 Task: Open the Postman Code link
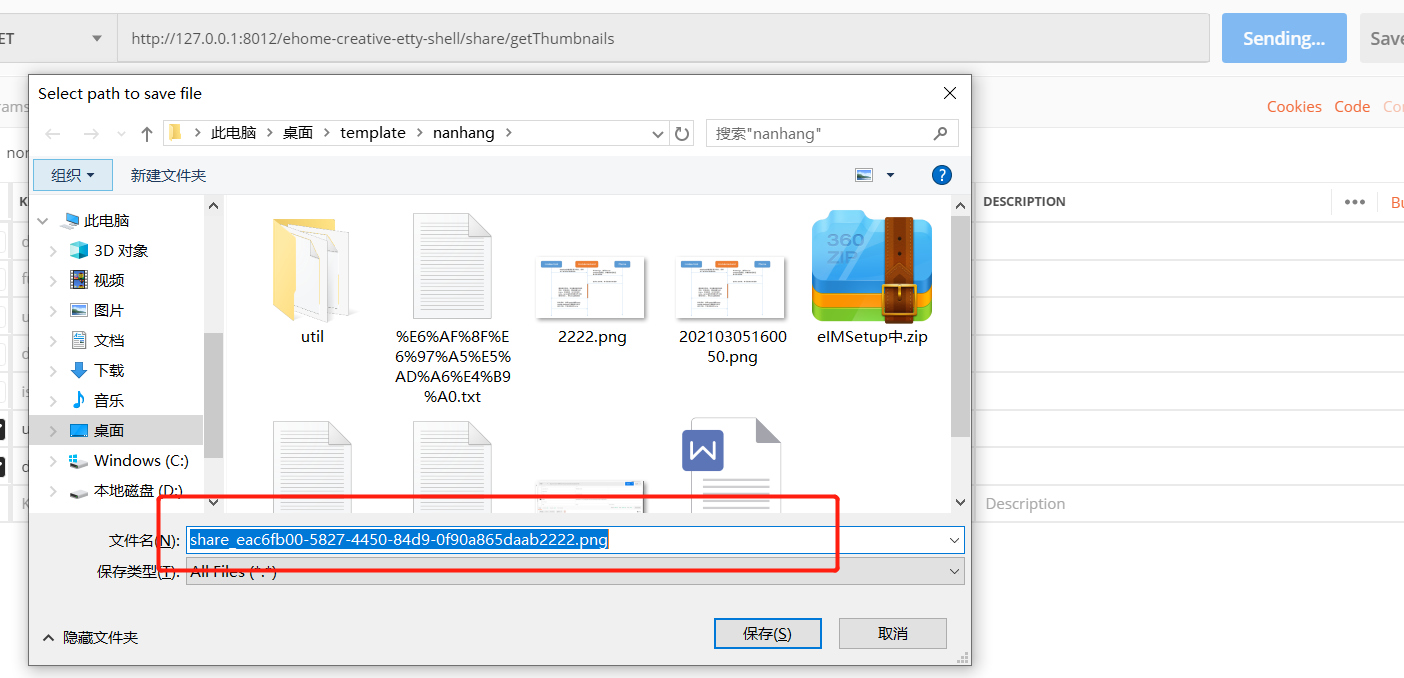pos(1352,106)
